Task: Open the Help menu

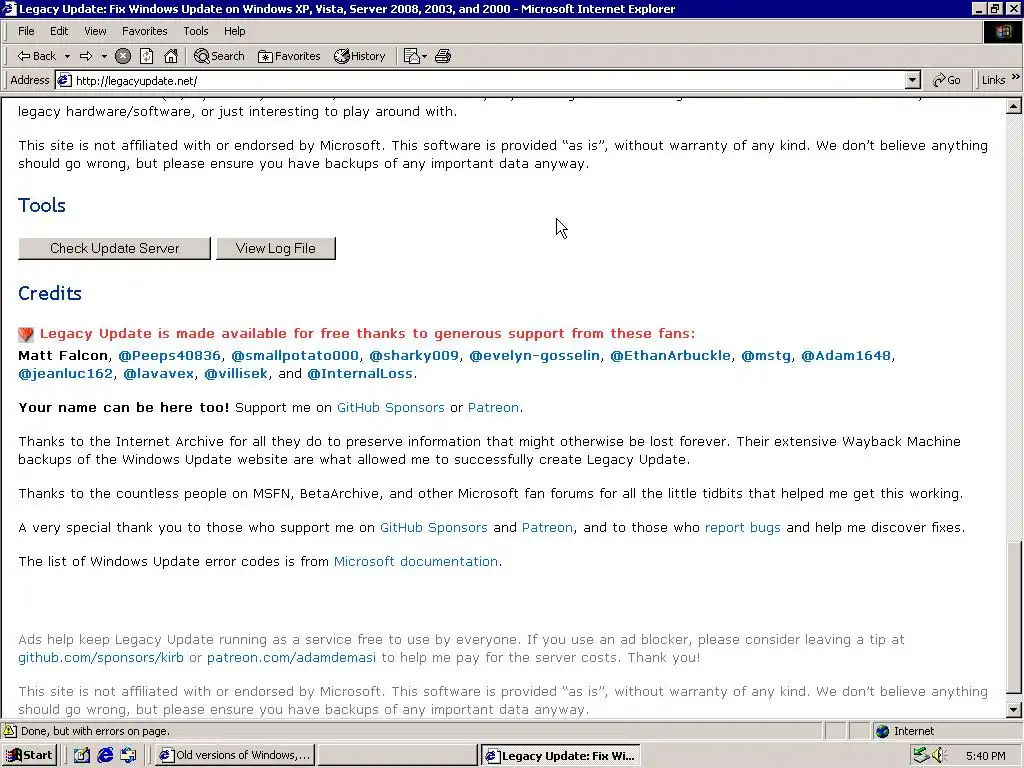Action: click(234, 31)
